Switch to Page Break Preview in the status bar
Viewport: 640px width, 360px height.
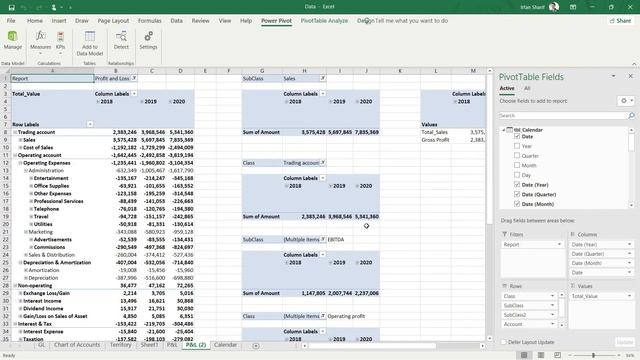tap(557, 355)
